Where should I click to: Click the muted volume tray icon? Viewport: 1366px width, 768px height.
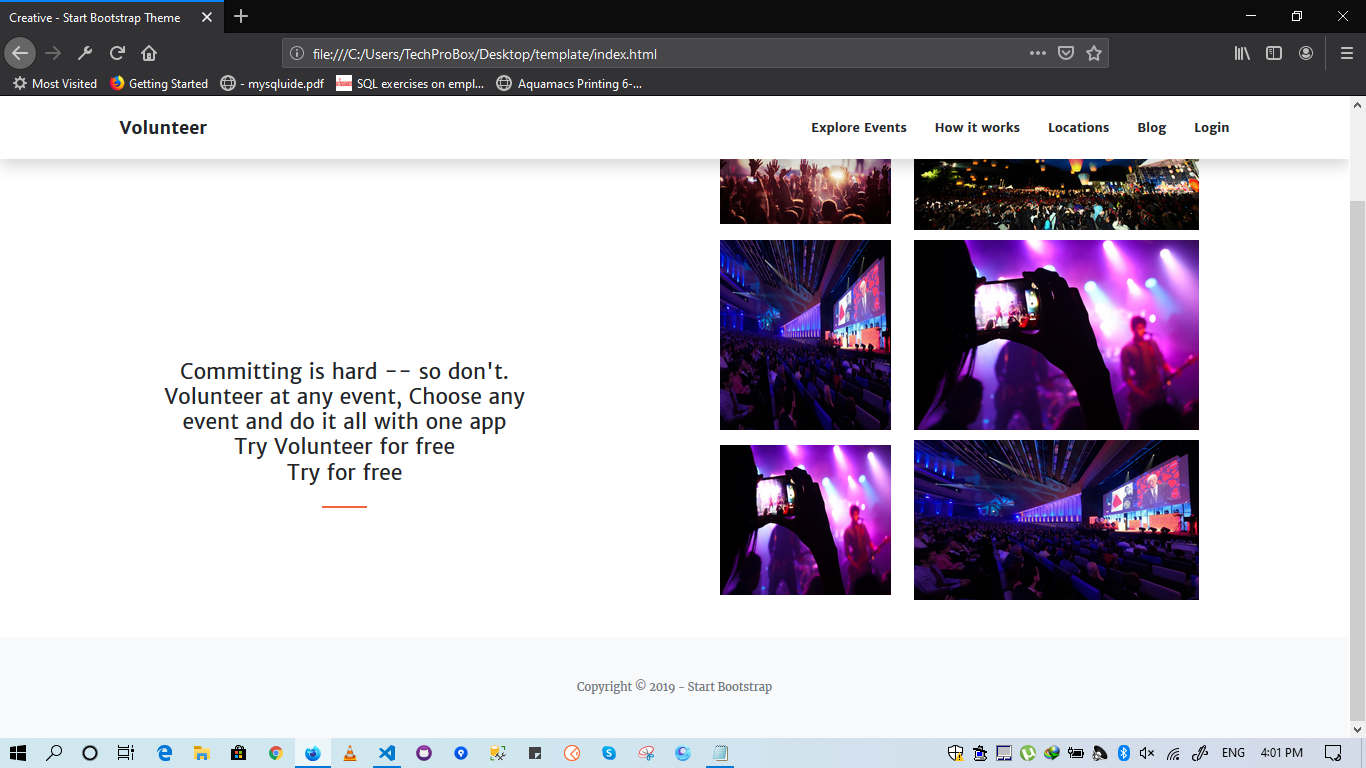tap(1147, 753)
